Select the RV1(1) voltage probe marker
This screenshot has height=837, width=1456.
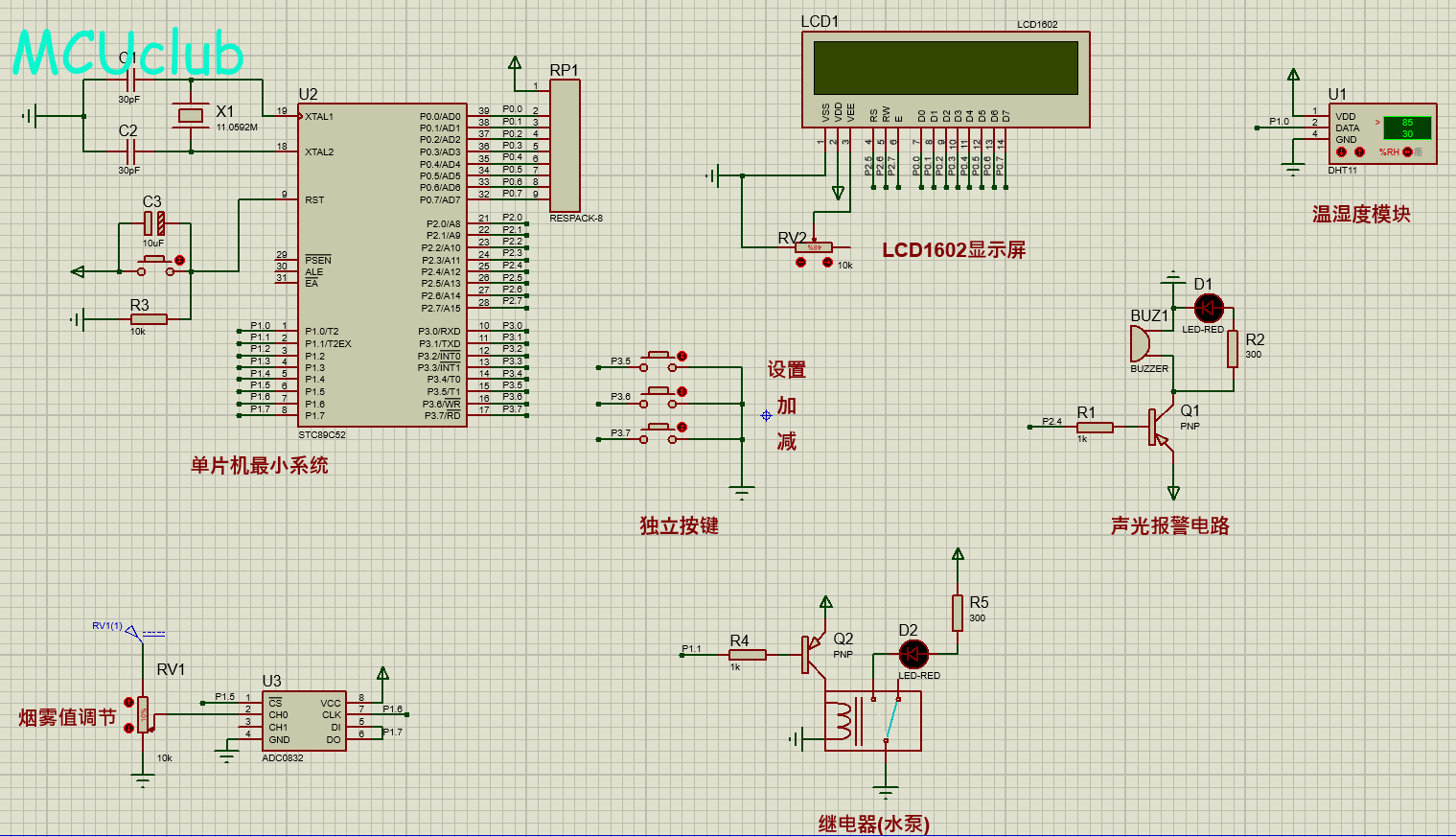pos(133,632)
